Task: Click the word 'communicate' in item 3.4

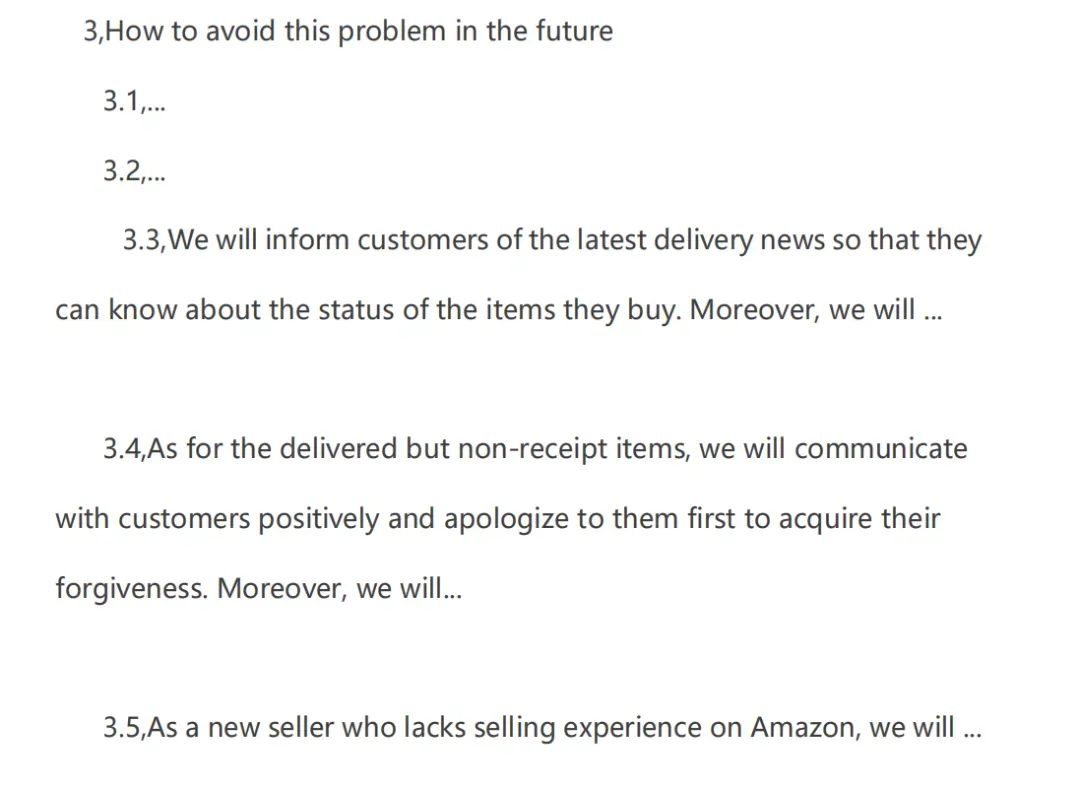Action: coord(881,449)
